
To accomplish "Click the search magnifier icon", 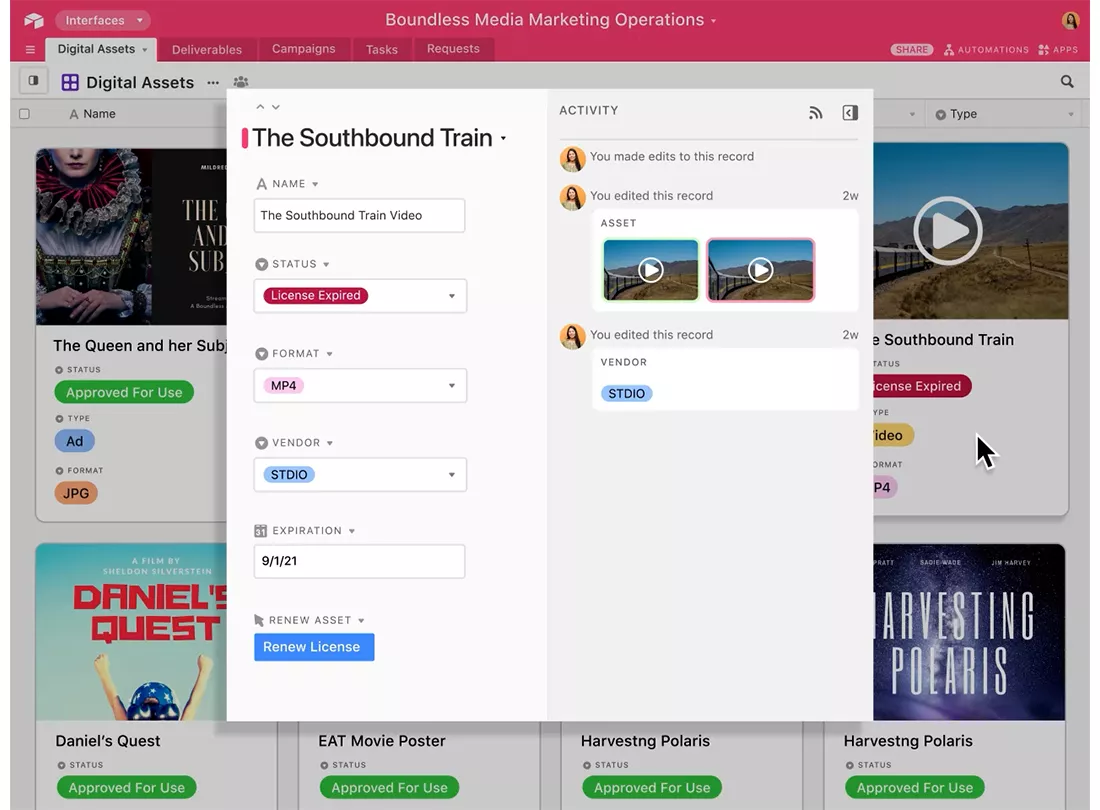I will [x=1066, y=82].
